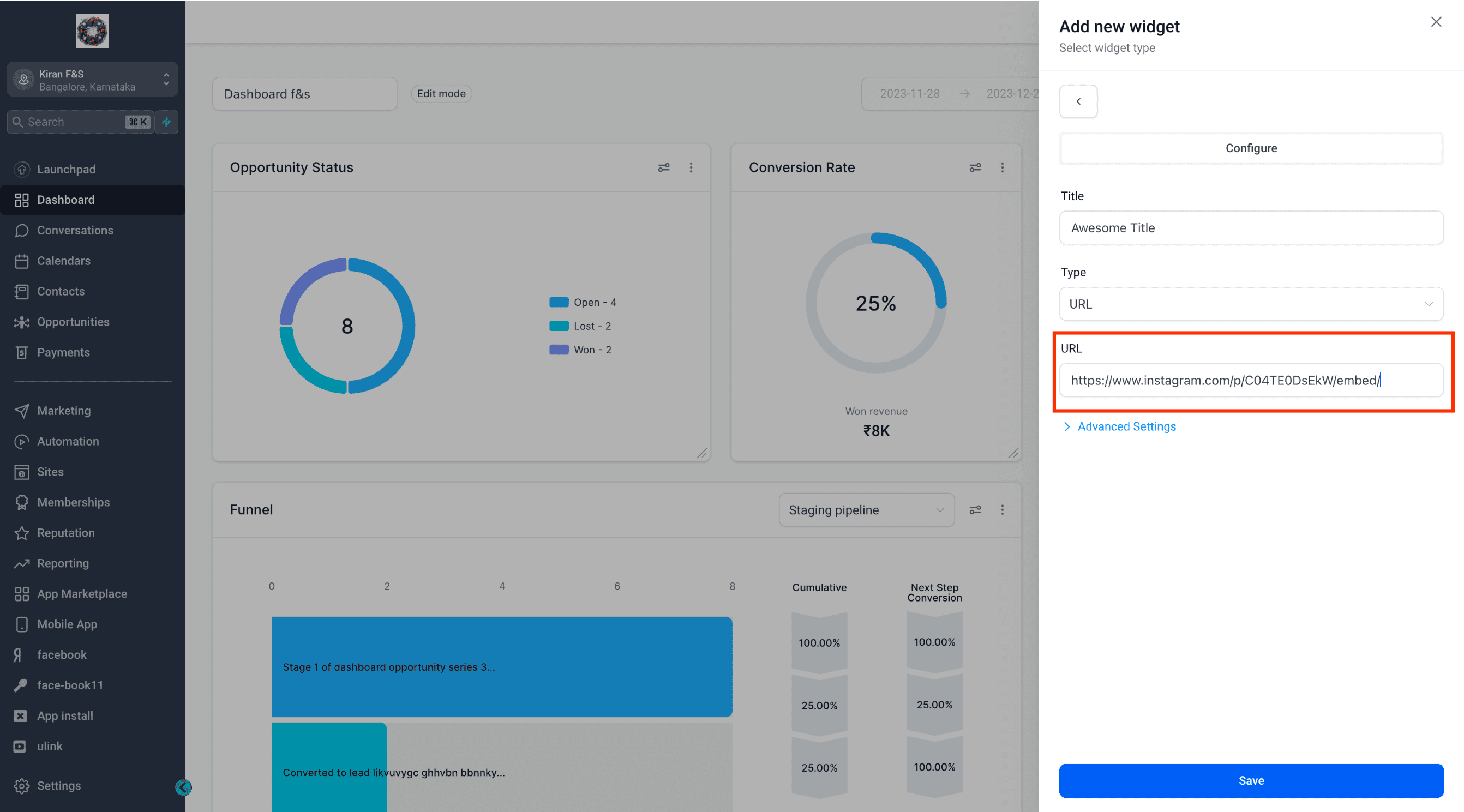Close the Add new widget panel
1464x812 pixels.
[1436, 22]
